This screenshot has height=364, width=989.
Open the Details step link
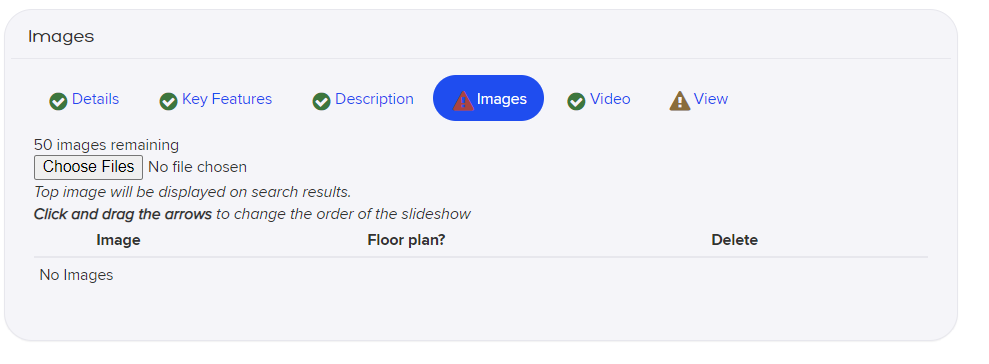(95, 99)
